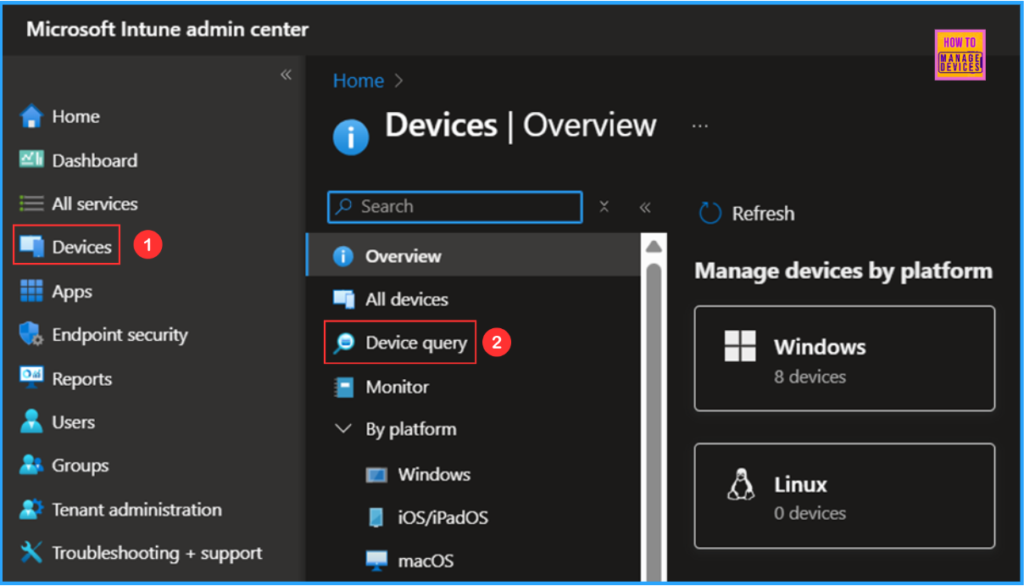
Task: Click the All devices icon in submenu
Action: click(344, 299)
